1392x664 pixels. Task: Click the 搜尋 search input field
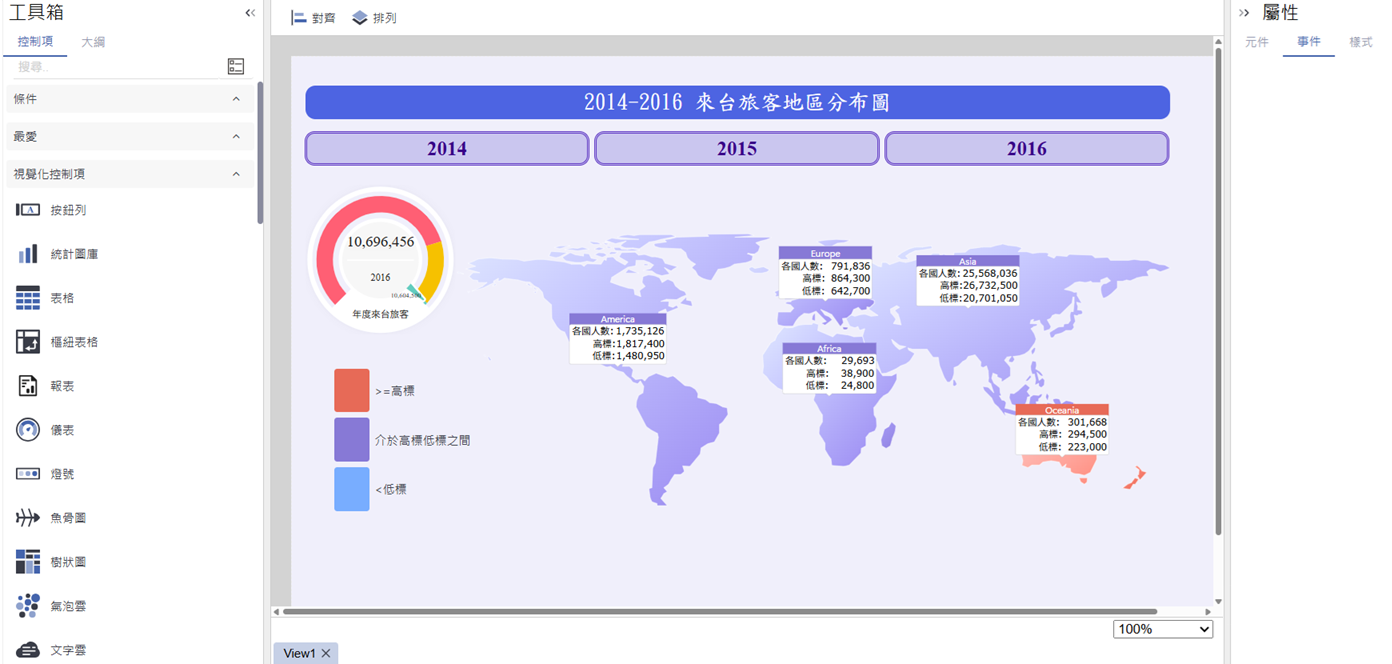pos(115,67)
